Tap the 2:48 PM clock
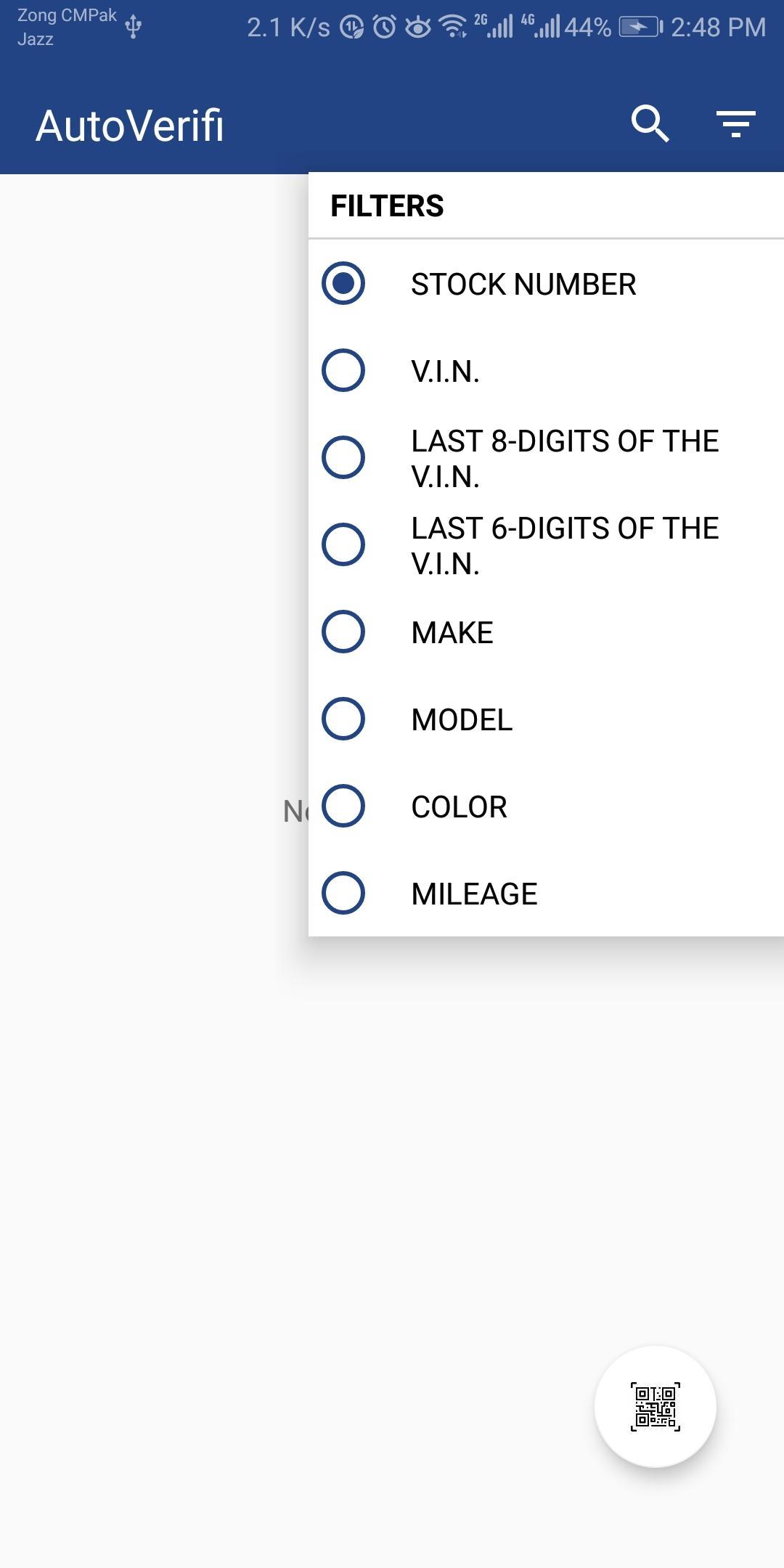Image resolution: width=784 pixels, height=1568 pixels. pos(718,28)
